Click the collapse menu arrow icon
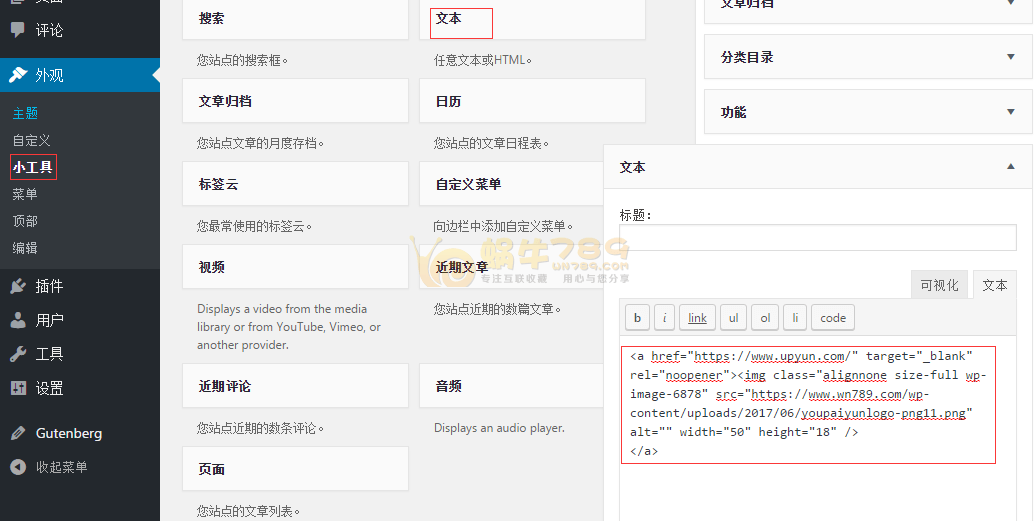 pos(18,467)
